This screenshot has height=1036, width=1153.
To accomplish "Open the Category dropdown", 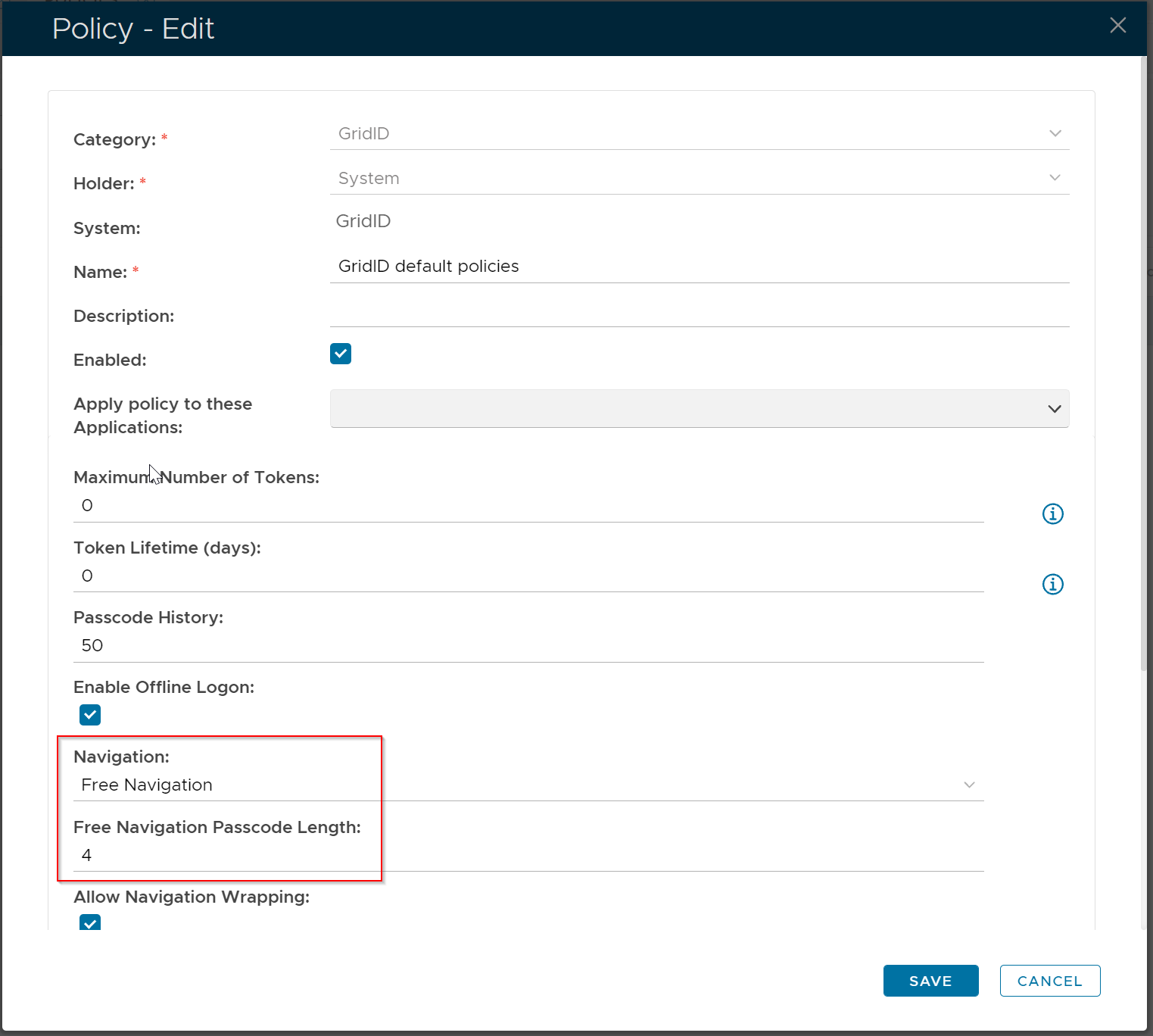I will click(x=699, y=134).
